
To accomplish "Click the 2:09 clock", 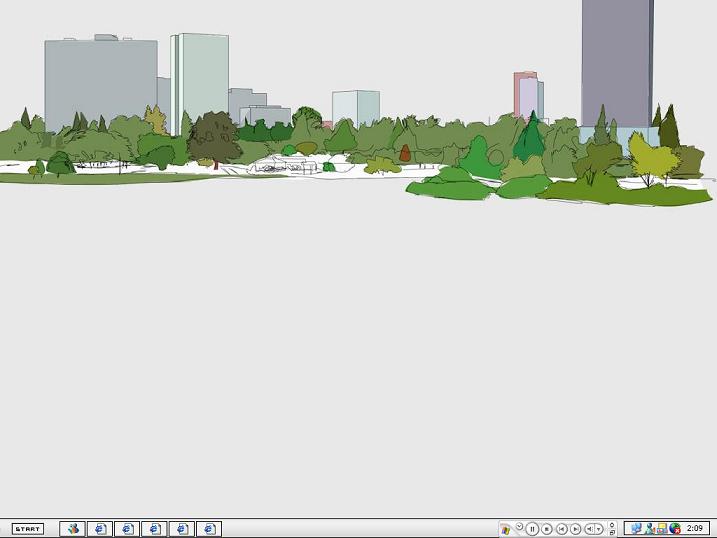I will coord(695,528).
